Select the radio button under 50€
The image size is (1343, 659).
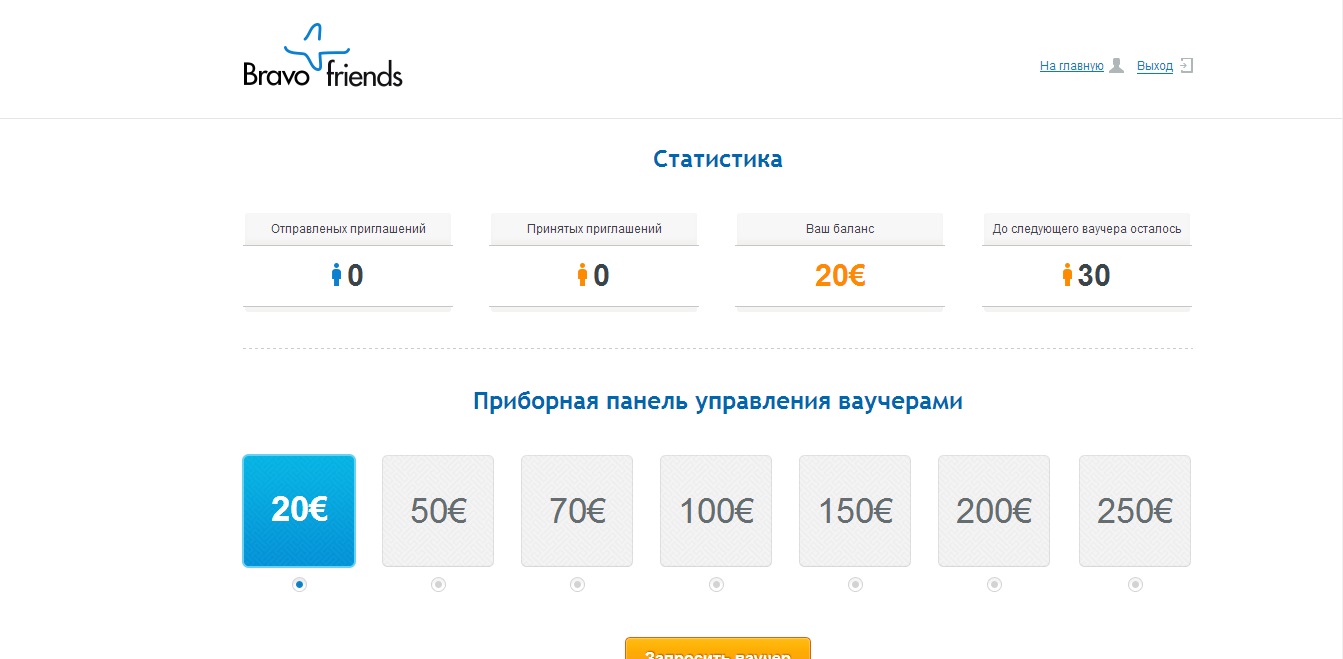coord(438,585)
